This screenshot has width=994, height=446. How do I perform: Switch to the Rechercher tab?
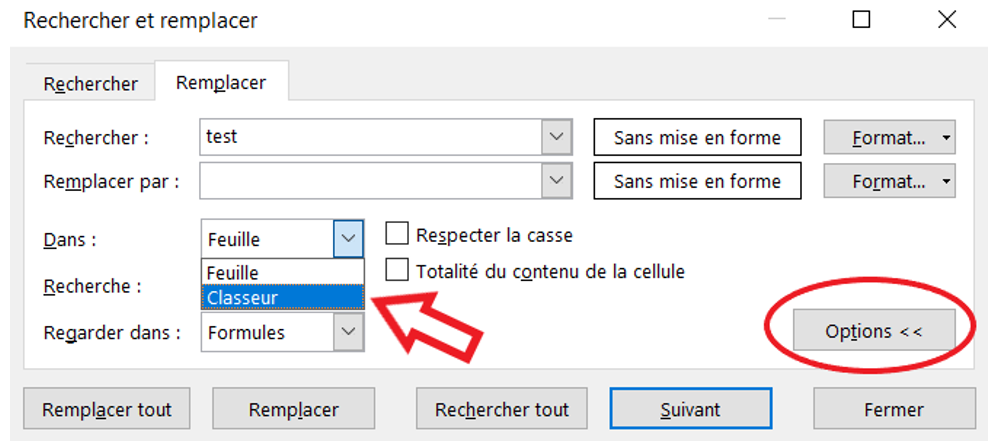pyautogui.click(x=91, y=84)
